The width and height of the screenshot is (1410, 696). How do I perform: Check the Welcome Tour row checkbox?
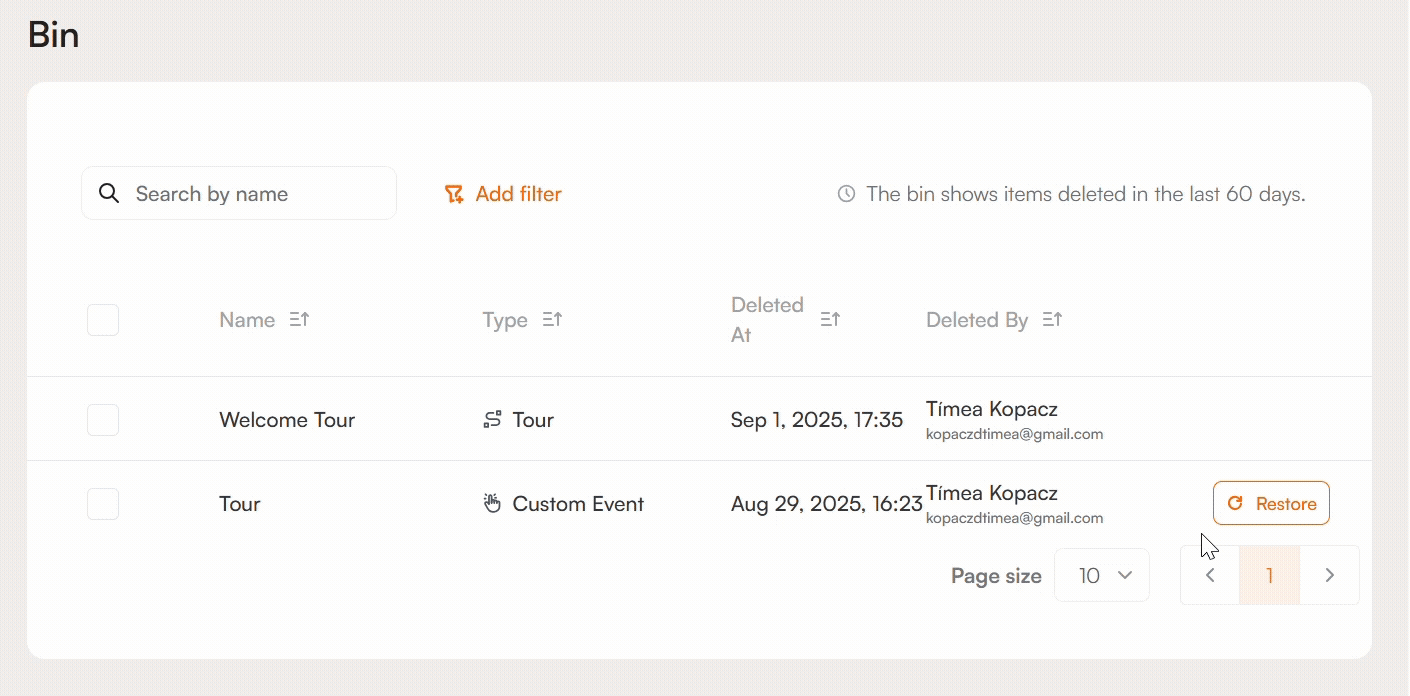point(103,420)
